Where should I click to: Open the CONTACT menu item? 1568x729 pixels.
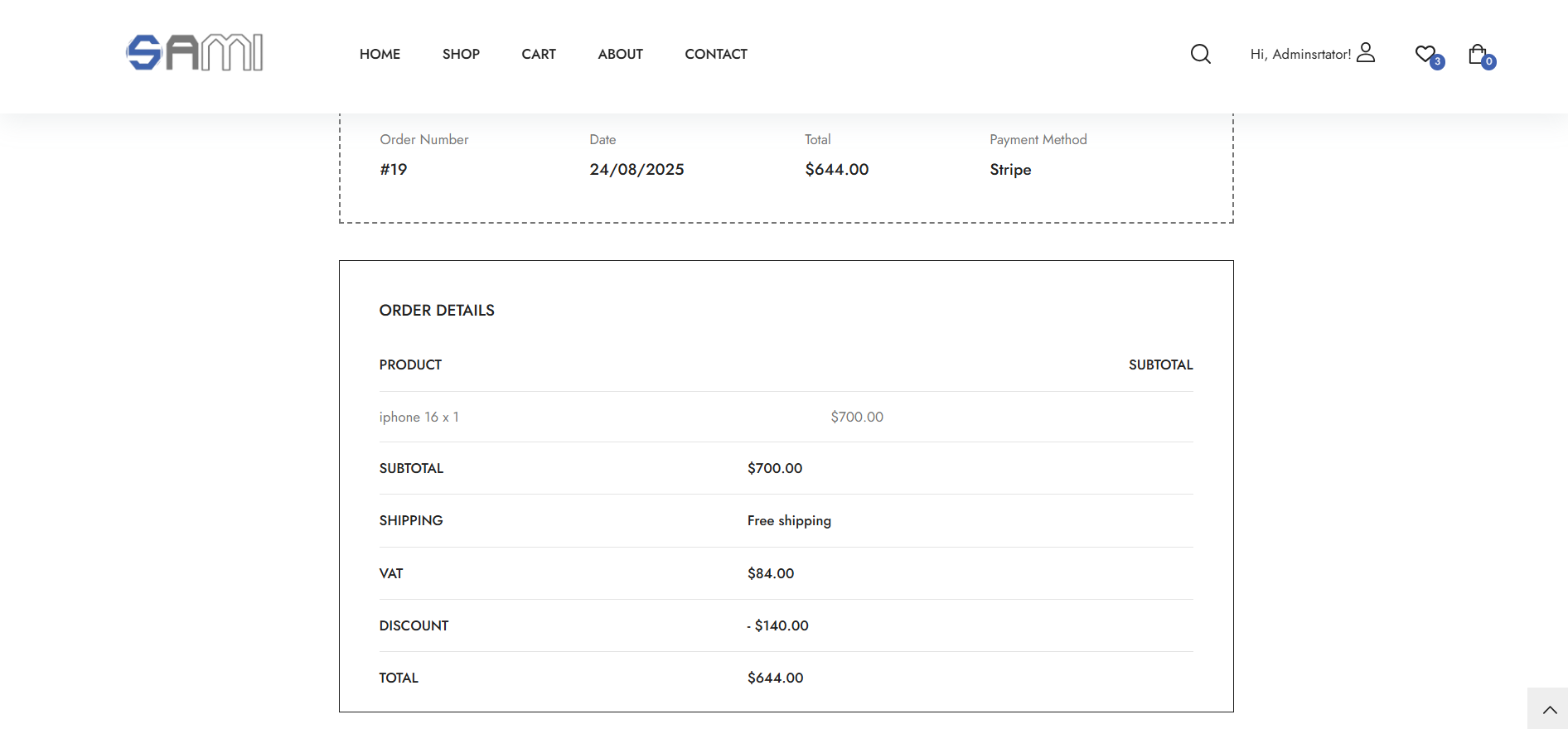coord(716,54)
